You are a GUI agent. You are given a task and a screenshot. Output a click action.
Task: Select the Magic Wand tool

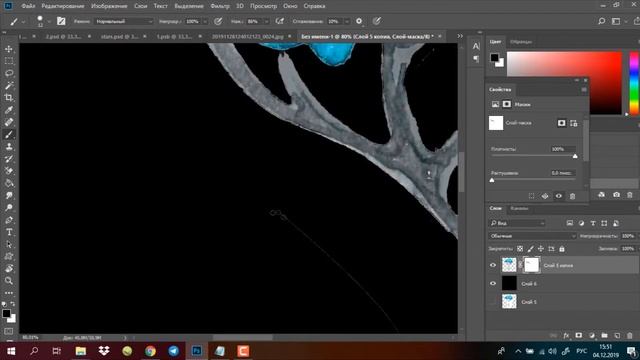point(9,86)
